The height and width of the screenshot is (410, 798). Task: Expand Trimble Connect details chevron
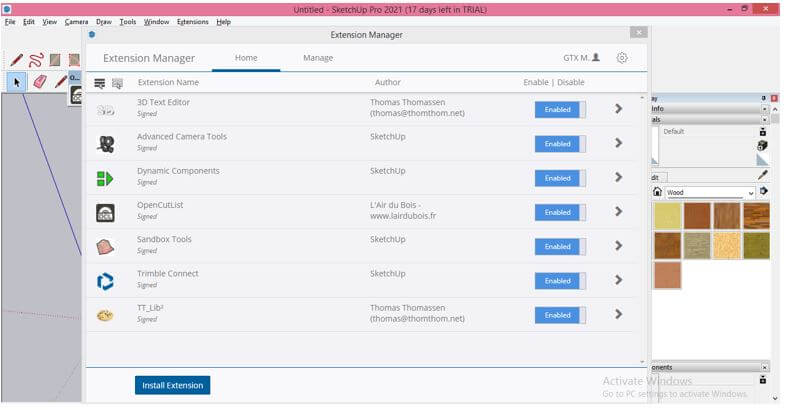coord(619,280)
